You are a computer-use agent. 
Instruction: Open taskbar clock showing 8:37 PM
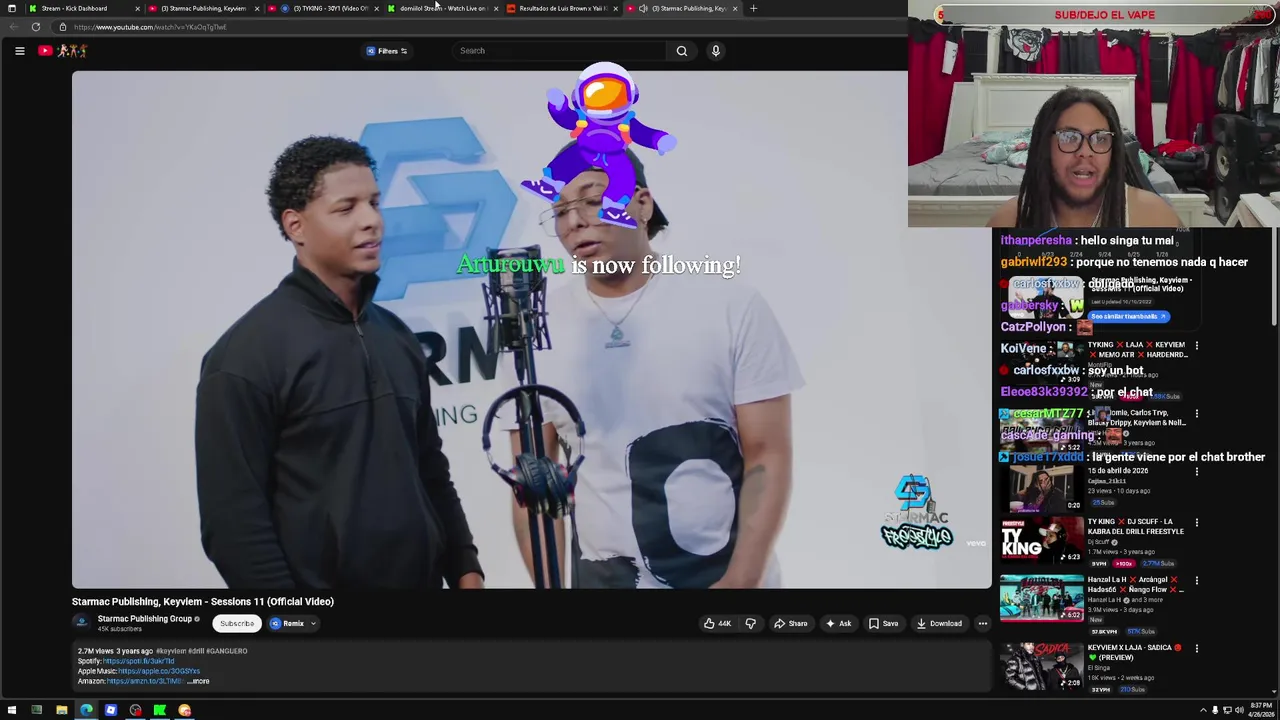coord(1261,711)
